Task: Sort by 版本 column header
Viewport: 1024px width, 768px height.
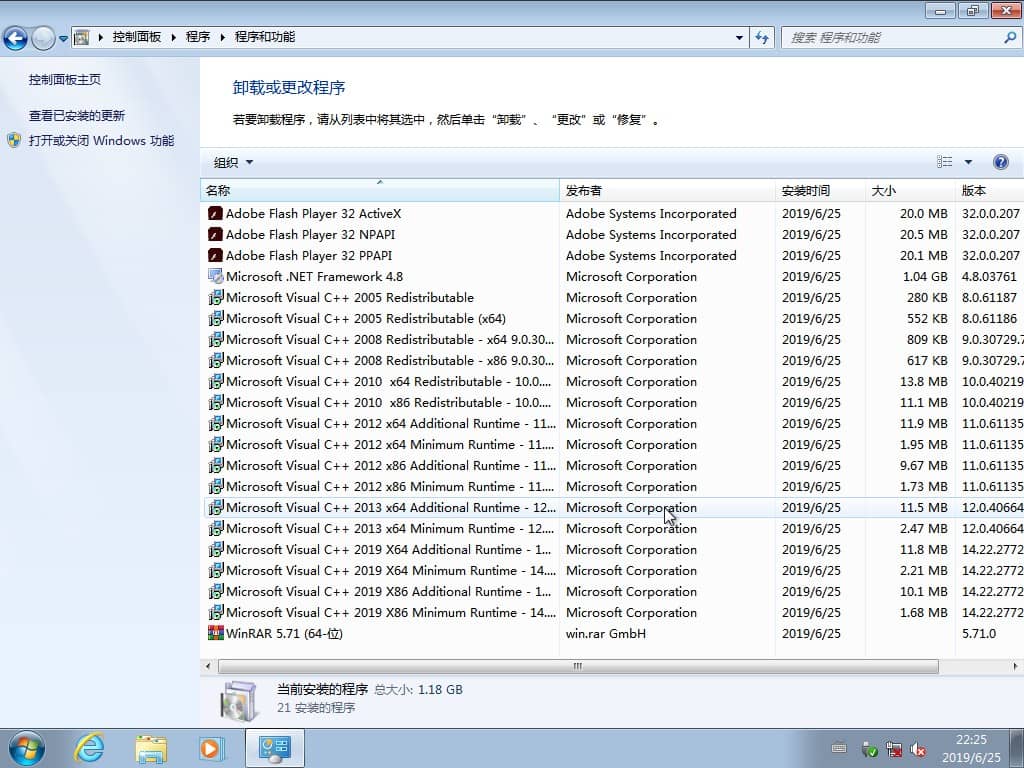Action: (x=989, y=191)
